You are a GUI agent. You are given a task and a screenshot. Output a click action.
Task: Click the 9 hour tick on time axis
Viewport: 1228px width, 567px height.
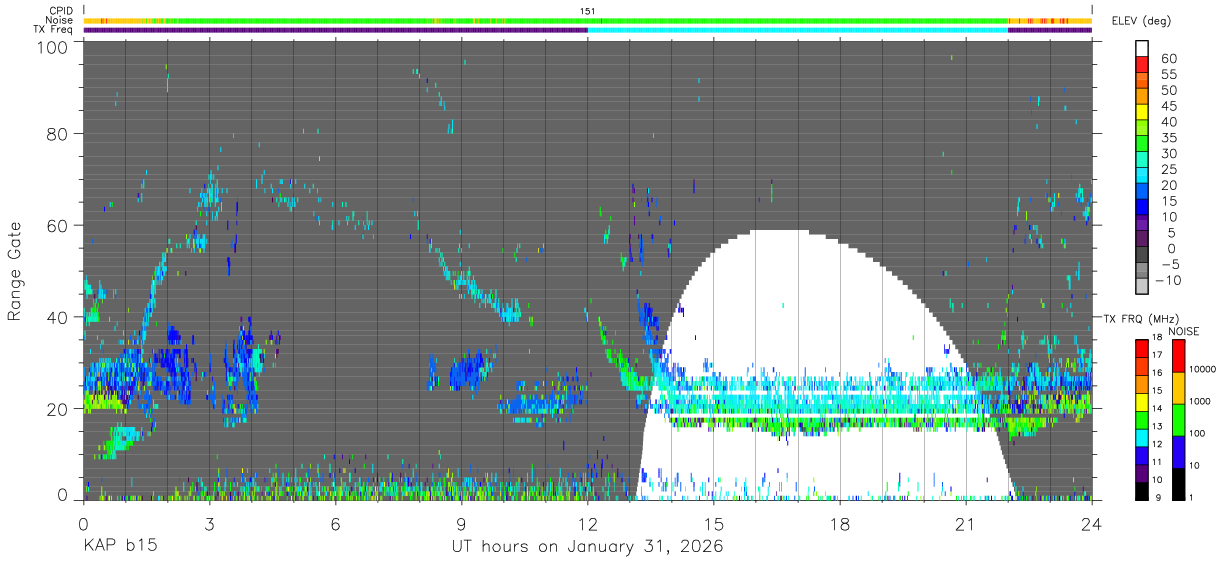click(x=461, y=524)
